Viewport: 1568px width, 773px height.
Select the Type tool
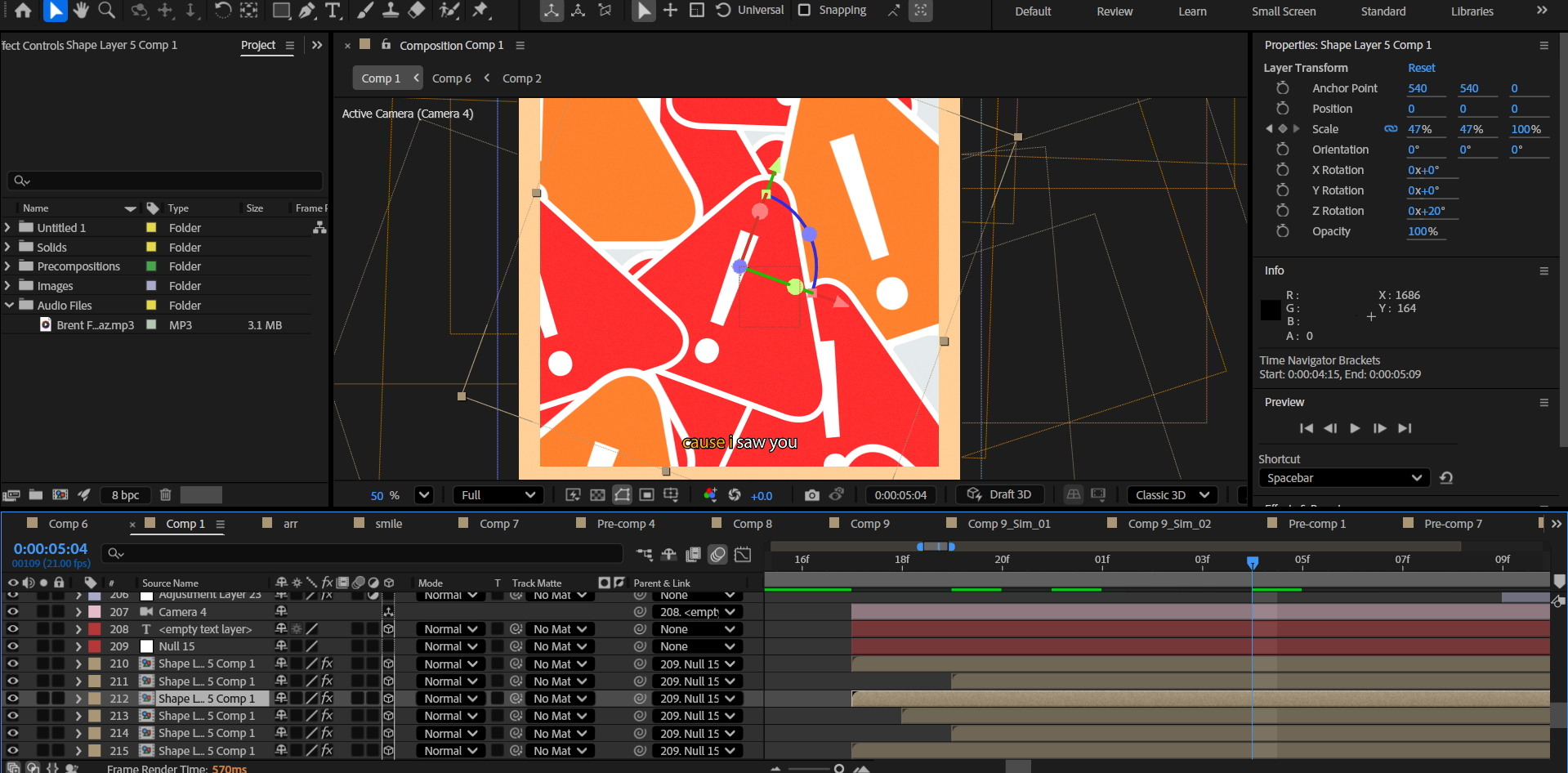coord(333,11)
